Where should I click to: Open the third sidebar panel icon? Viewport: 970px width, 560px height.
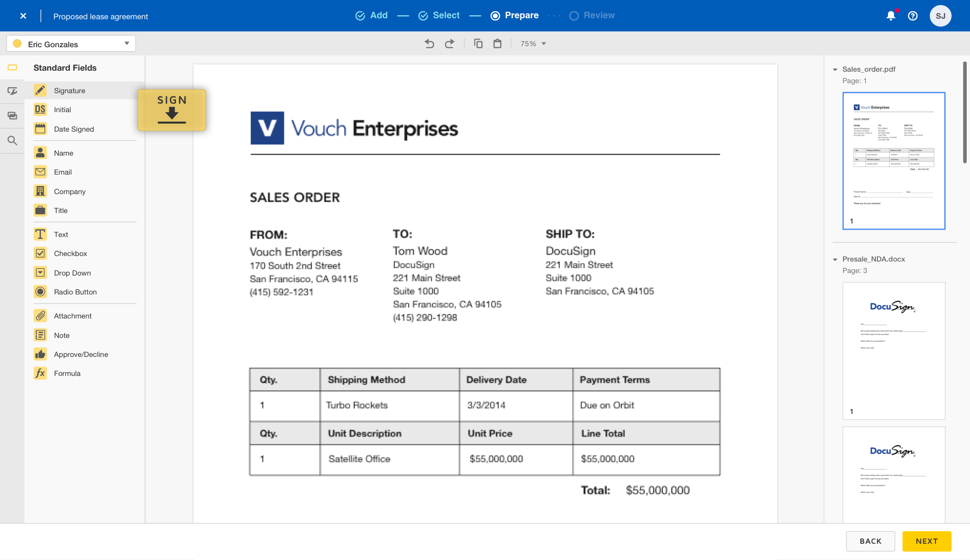tap(12, 116)
